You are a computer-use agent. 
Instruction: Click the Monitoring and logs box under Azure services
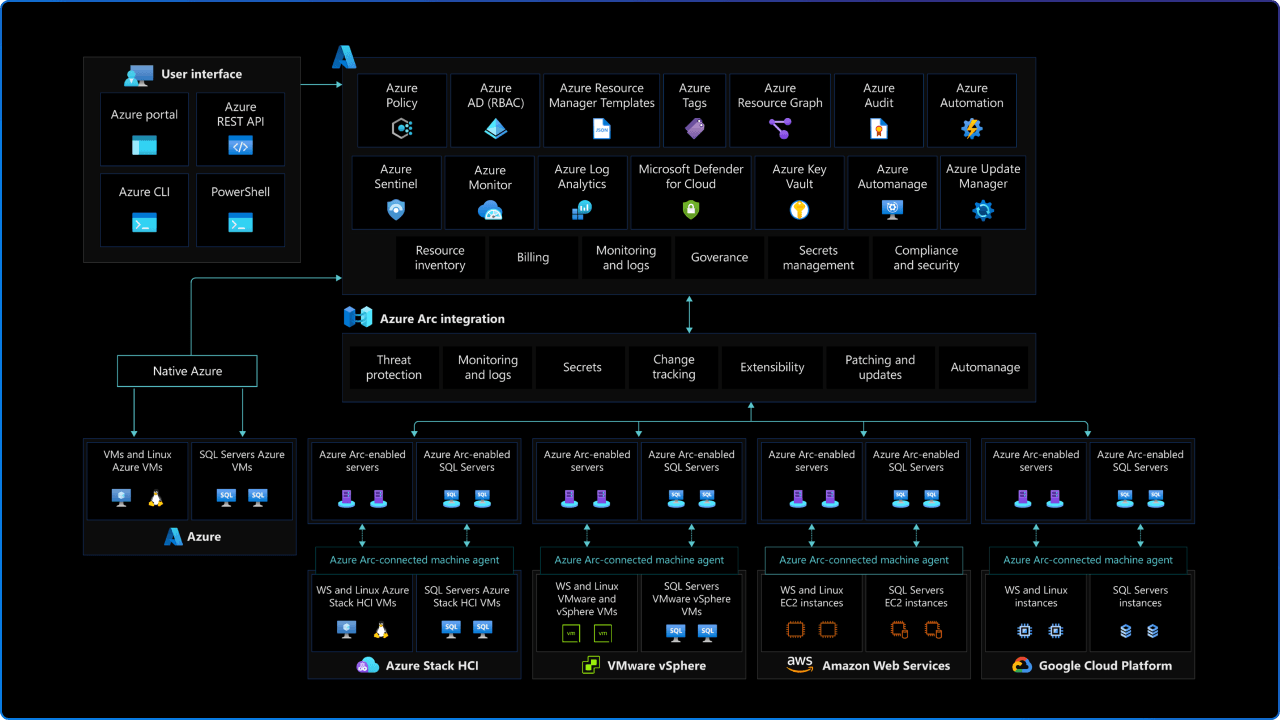[x=626, y=258]
